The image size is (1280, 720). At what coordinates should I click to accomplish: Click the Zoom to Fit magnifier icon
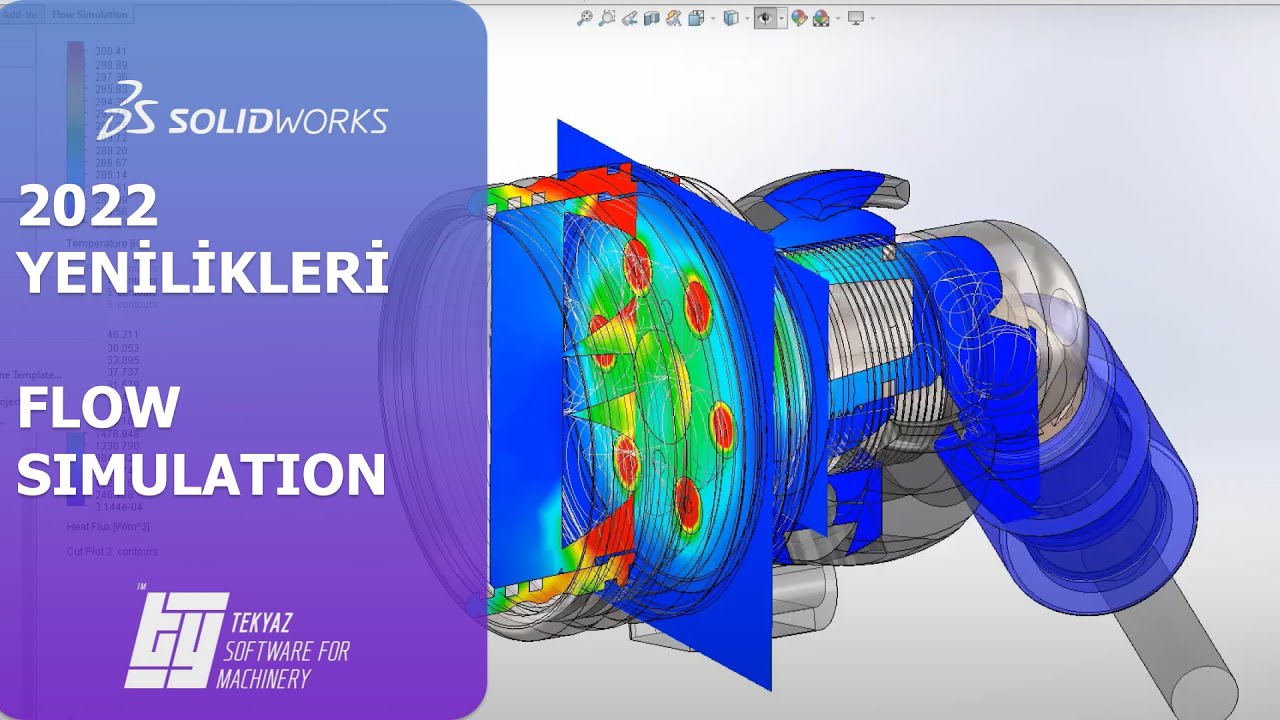585,18
